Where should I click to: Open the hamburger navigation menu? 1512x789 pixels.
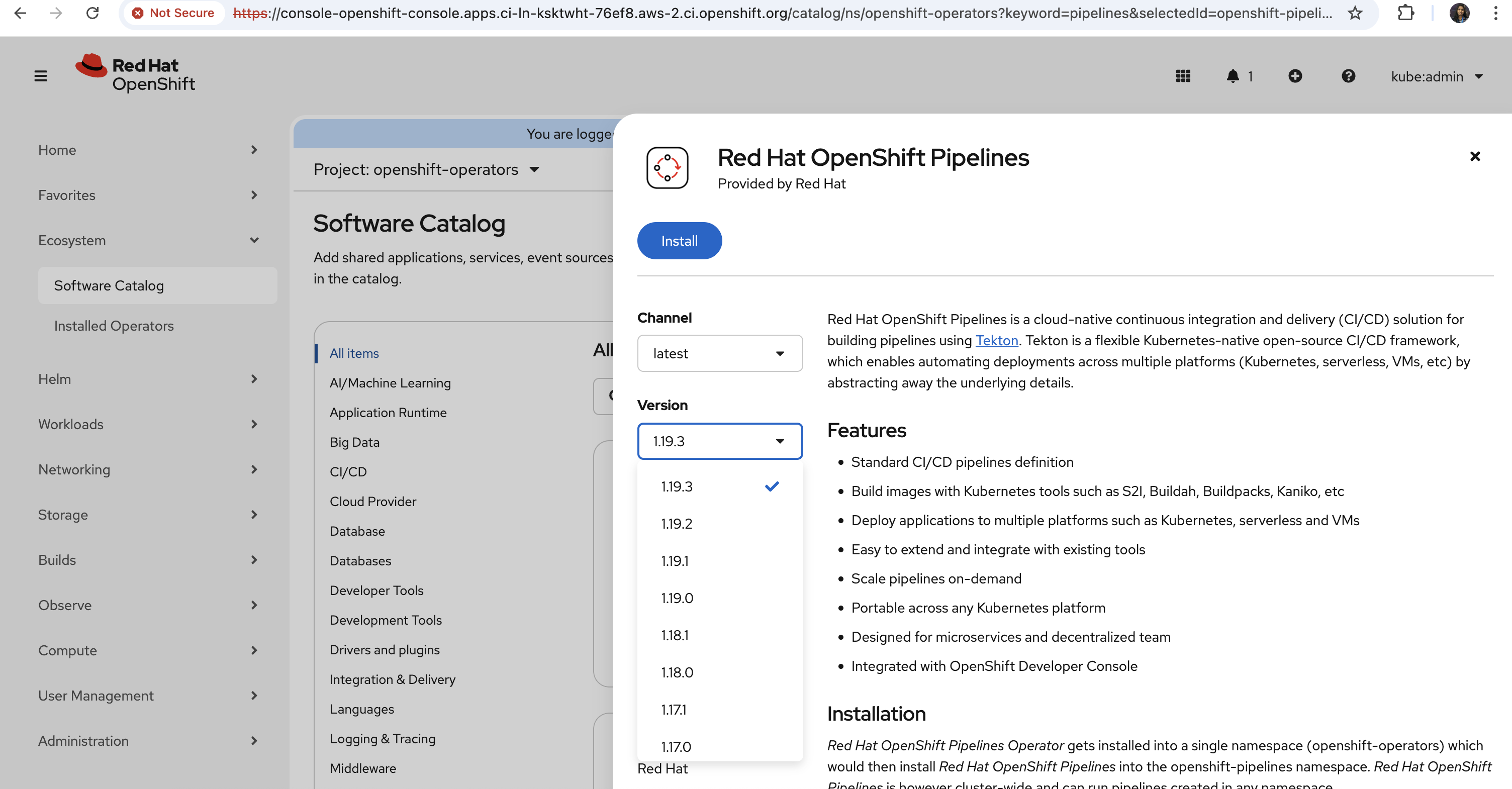41,76
